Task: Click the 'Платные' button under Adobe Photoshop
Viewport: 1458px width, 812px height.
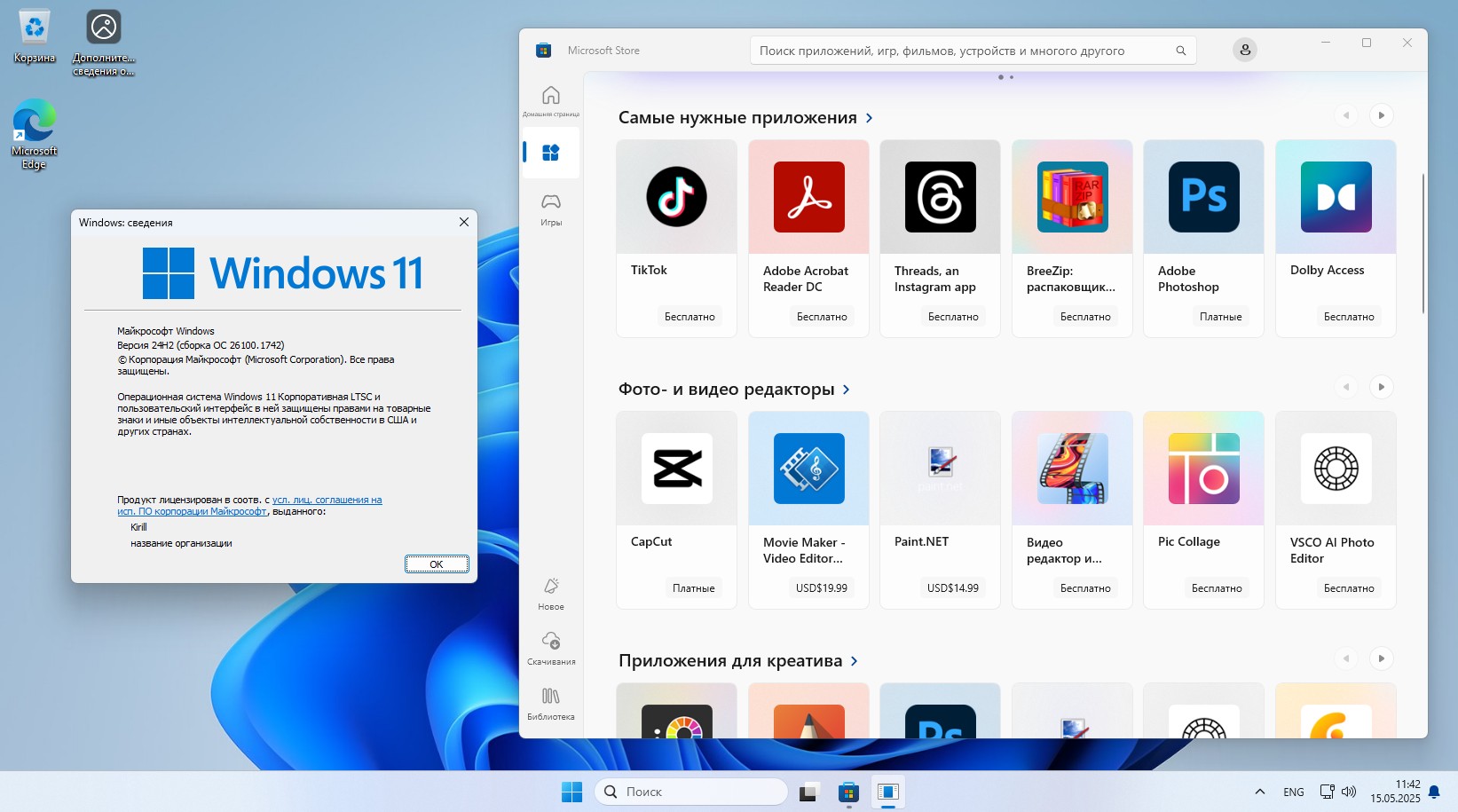Action: (x=1220, y=317)
